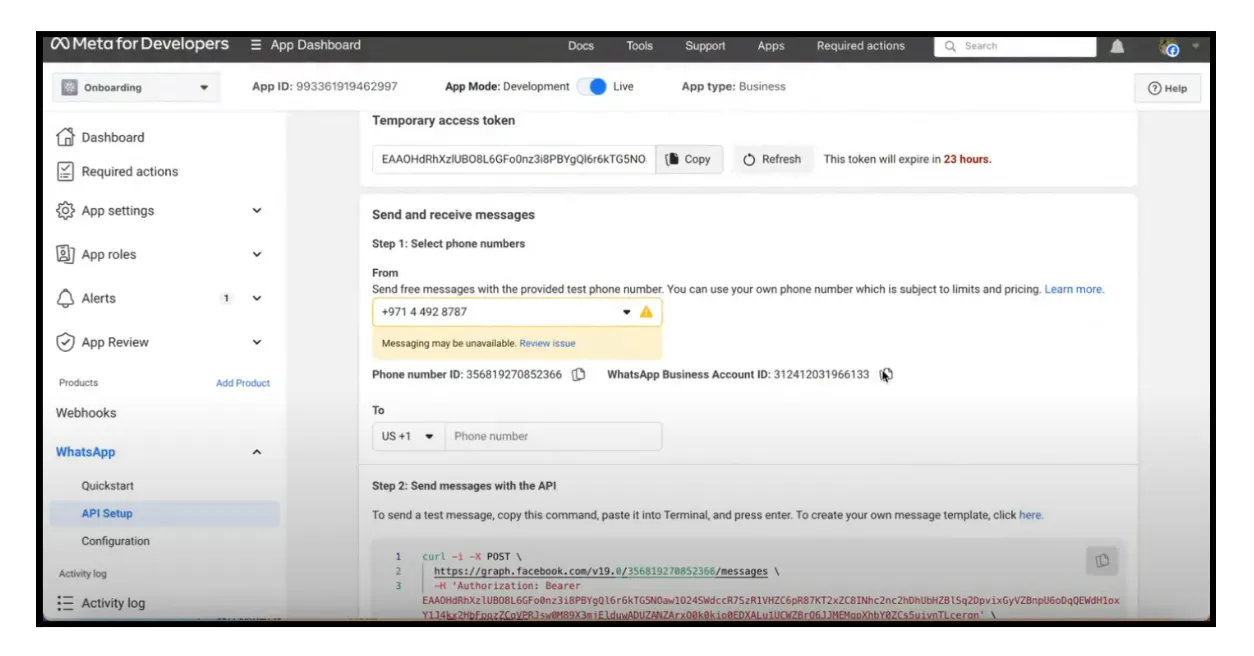The width and height of the screenshot is (1254, 656).
Task: Click the 'App type: Business' text
Action: click(x=734, y=87)
